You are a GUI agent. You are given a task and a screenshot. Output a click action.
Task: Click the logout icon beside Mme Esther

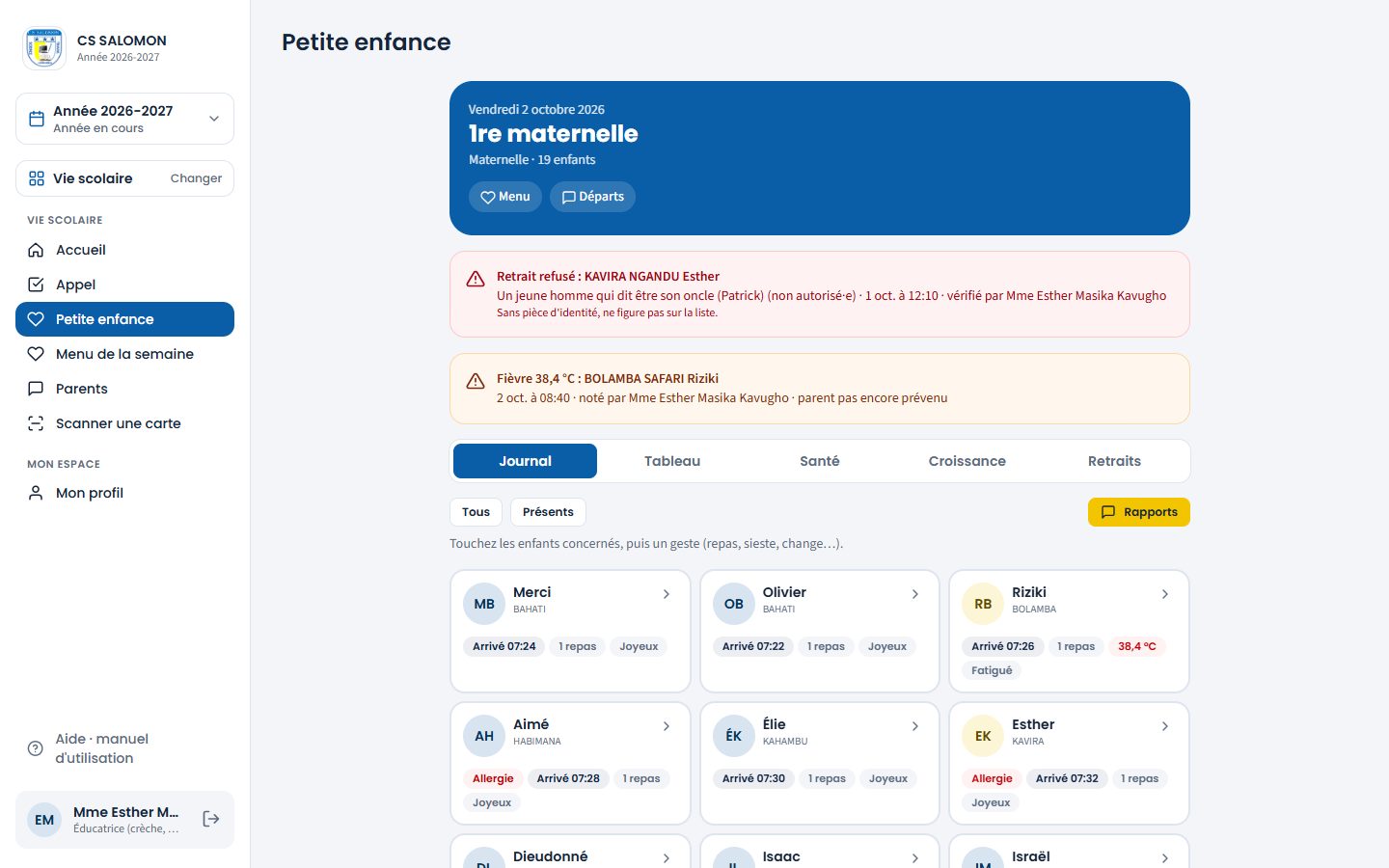pyautogui.click(x=211, y=820)
